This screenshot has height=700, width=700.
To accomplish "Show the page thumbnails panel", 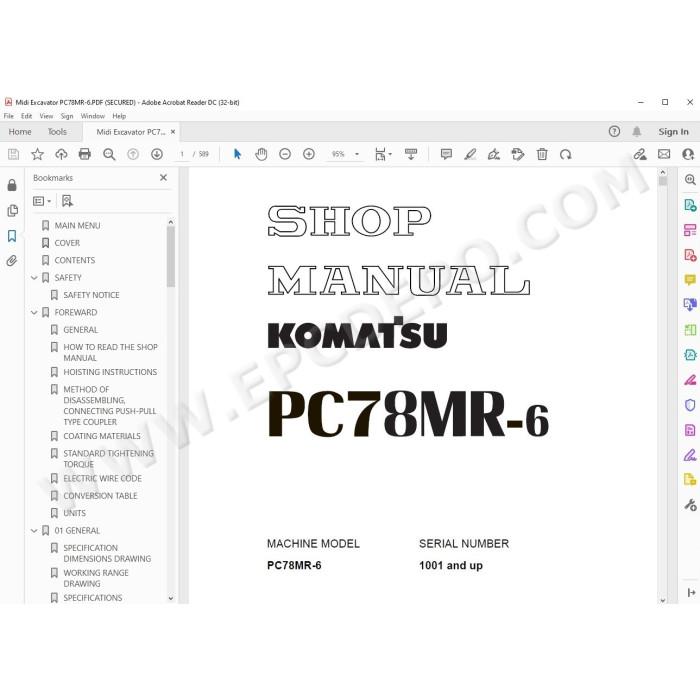I will [12, 210].
